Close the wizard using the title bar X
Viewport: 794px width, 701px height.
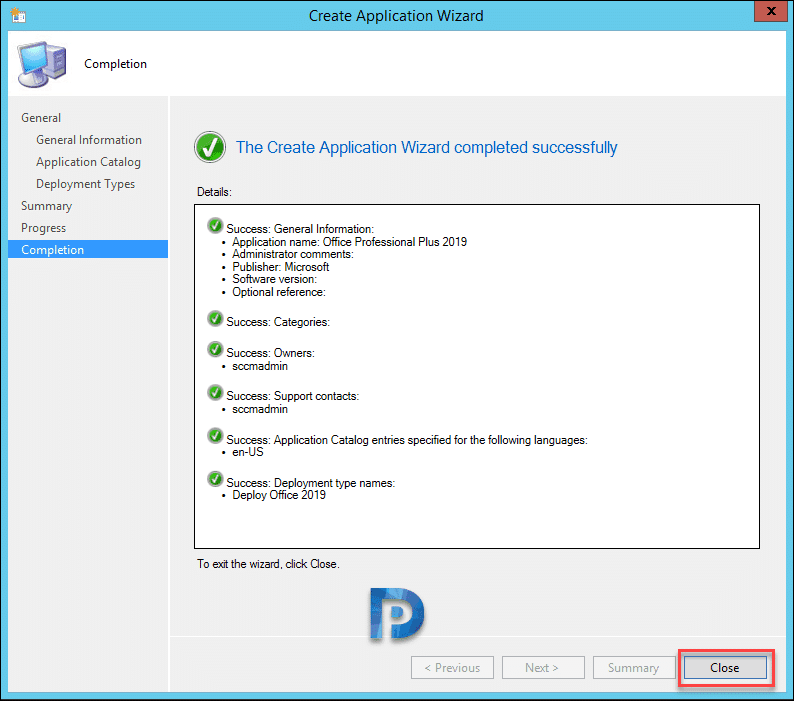(x=771, y=11)
